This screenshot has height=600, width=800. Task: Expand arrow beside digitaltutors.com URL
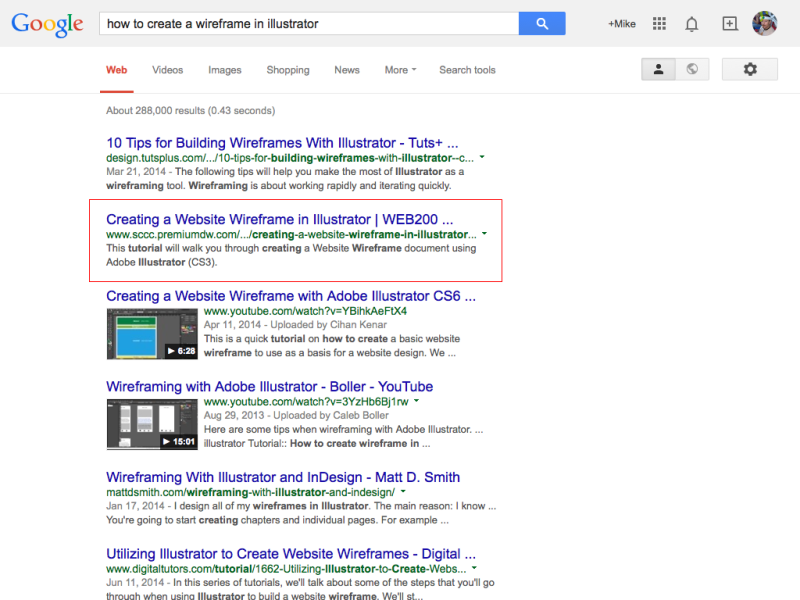(474, 568)
